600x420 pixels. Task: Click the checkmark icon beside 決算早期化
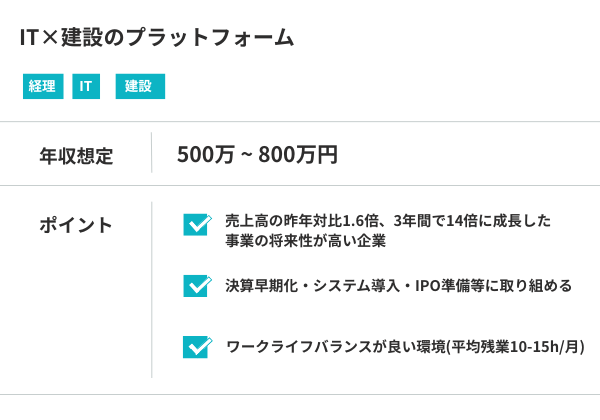point(196,286)
